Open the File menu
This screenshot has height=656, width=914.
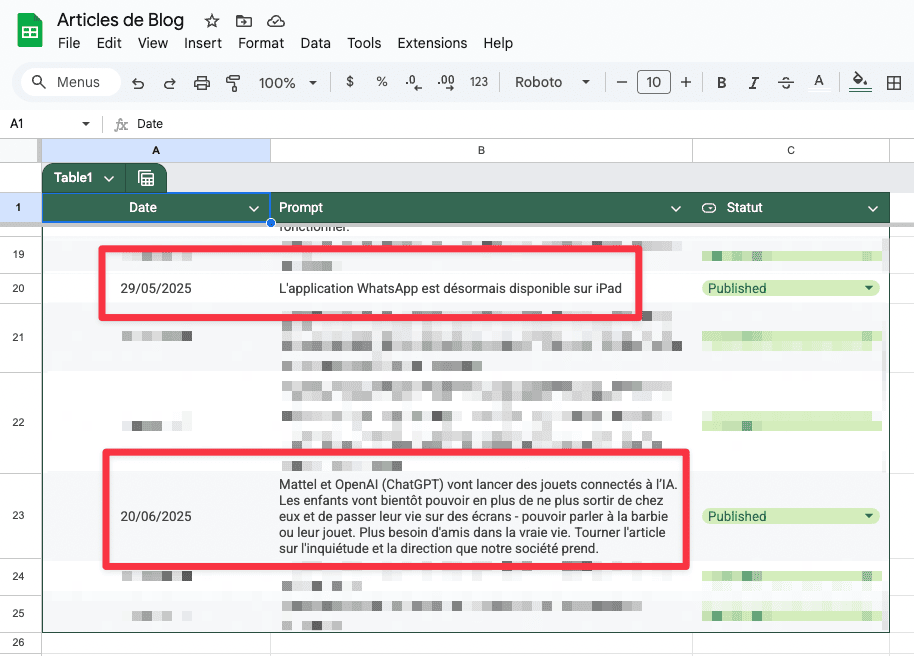69,43
